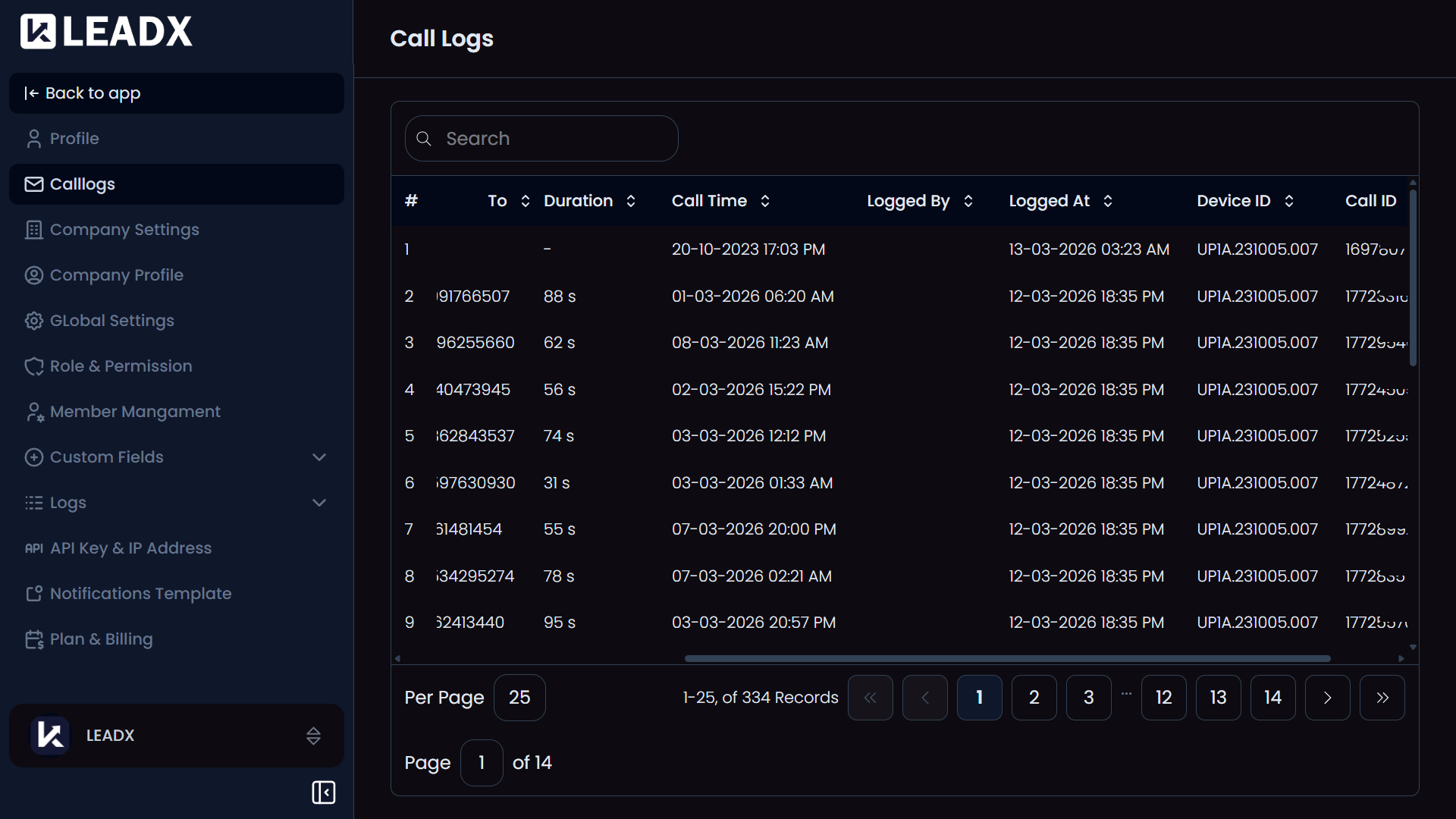
Task: Open Notifications Template
Action: point(141,593)
